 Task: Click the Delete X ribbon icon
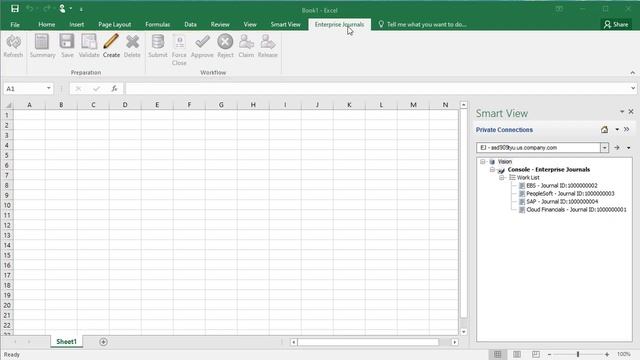click(132, 42)
